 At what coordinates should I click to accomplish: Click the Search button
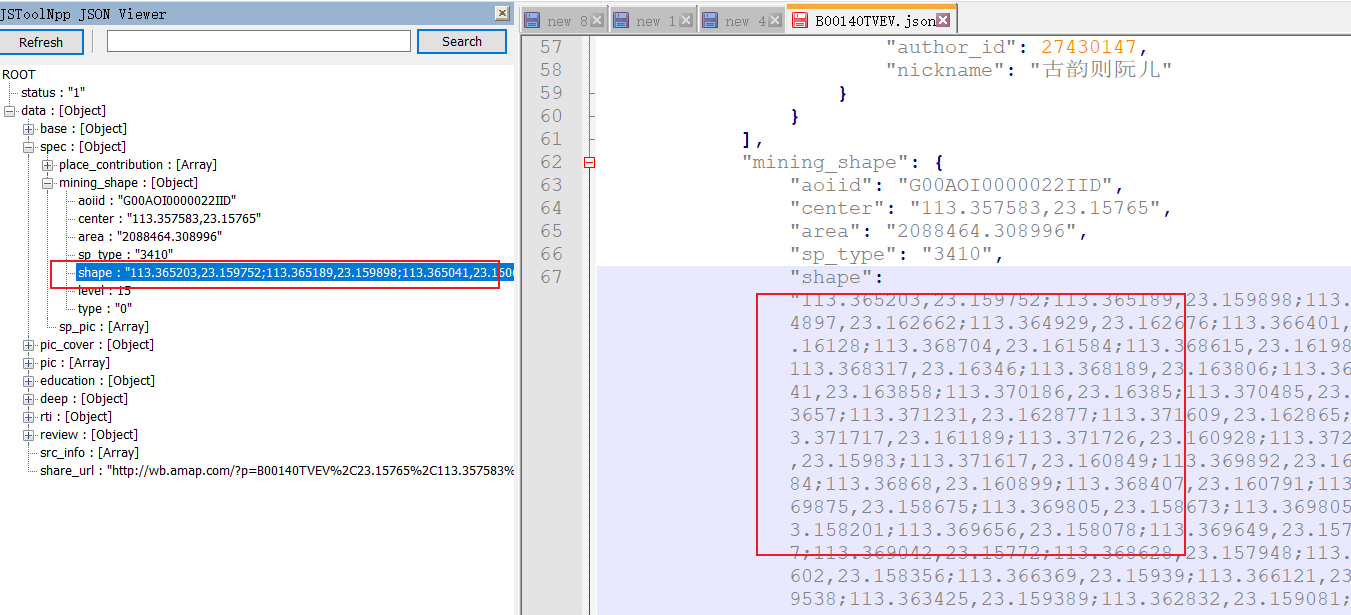coord(462,41)
